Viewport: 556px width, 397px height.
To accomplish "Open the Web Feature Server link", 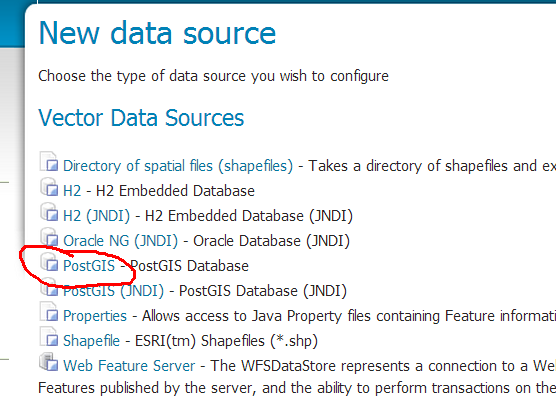I will point(129,366).
